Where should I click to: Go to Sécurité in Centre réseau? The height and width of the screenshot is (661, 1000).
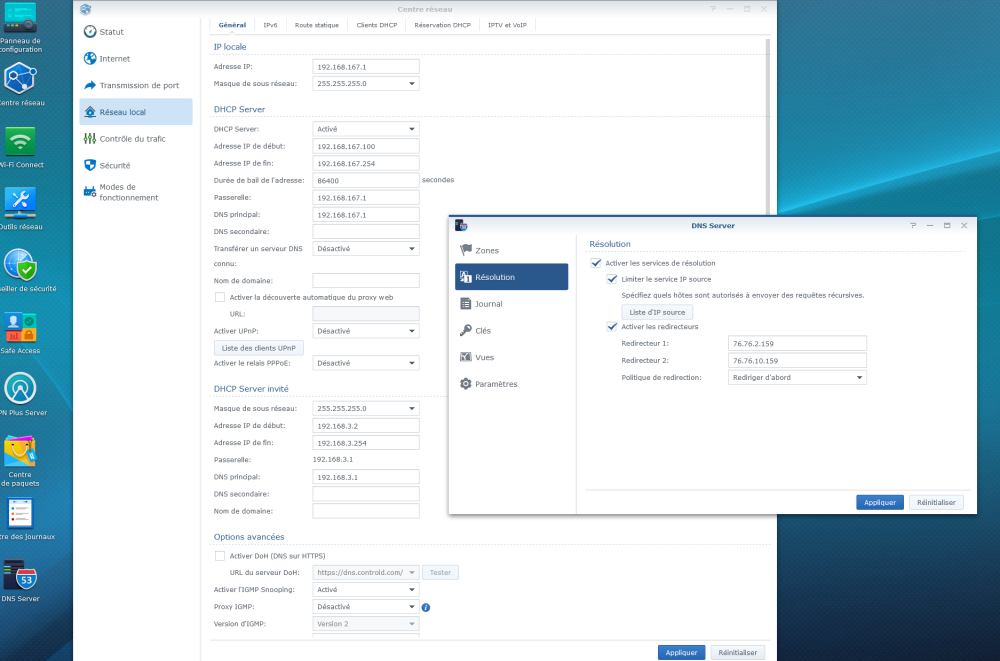point(114,165)
